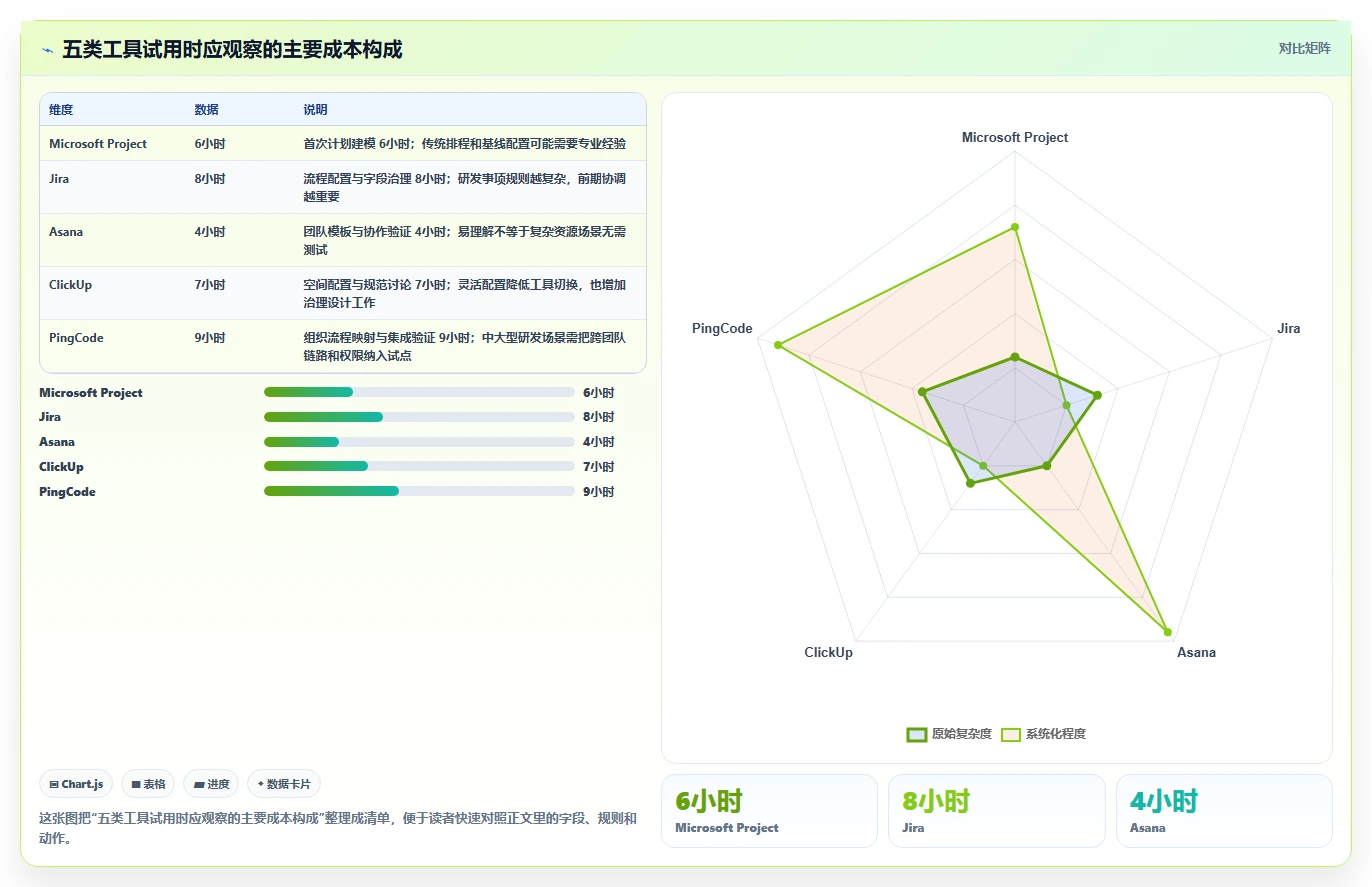Click the 7小时 value in the table
1372x887 pixels.
(x=210, y=285)
